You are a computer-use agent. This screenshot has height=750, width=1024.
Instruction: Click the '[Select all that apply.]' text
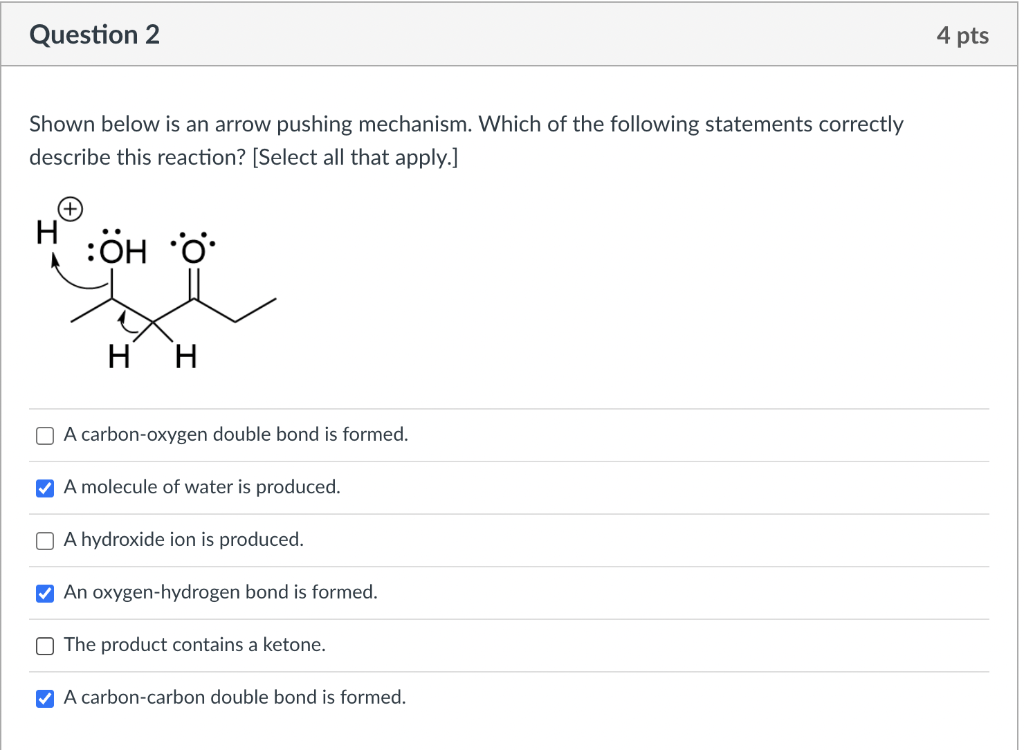pos(355,157)
